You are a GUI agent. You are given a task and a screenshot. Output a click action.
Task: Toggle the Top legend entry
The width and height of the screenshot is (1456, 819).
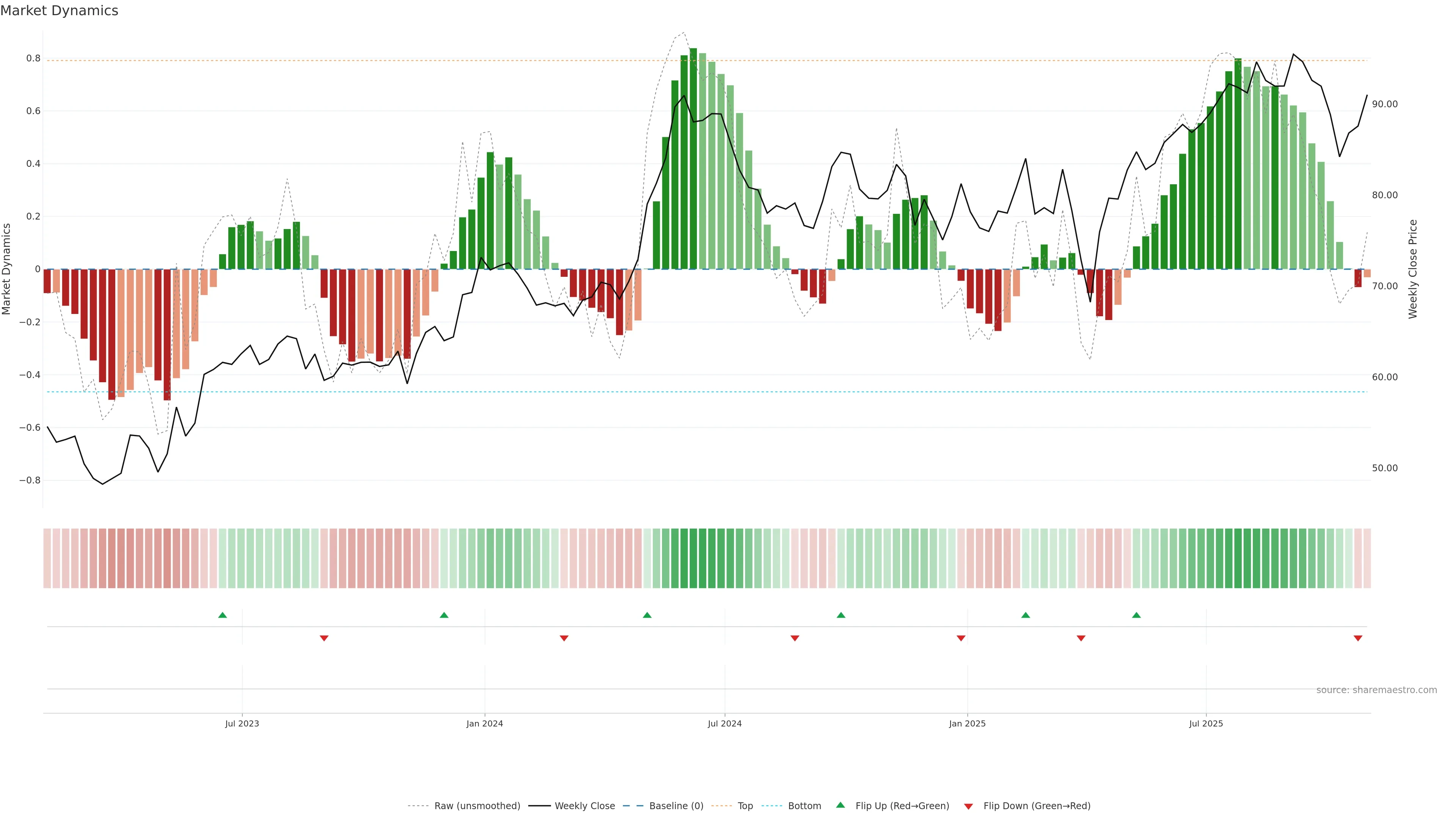745,806
